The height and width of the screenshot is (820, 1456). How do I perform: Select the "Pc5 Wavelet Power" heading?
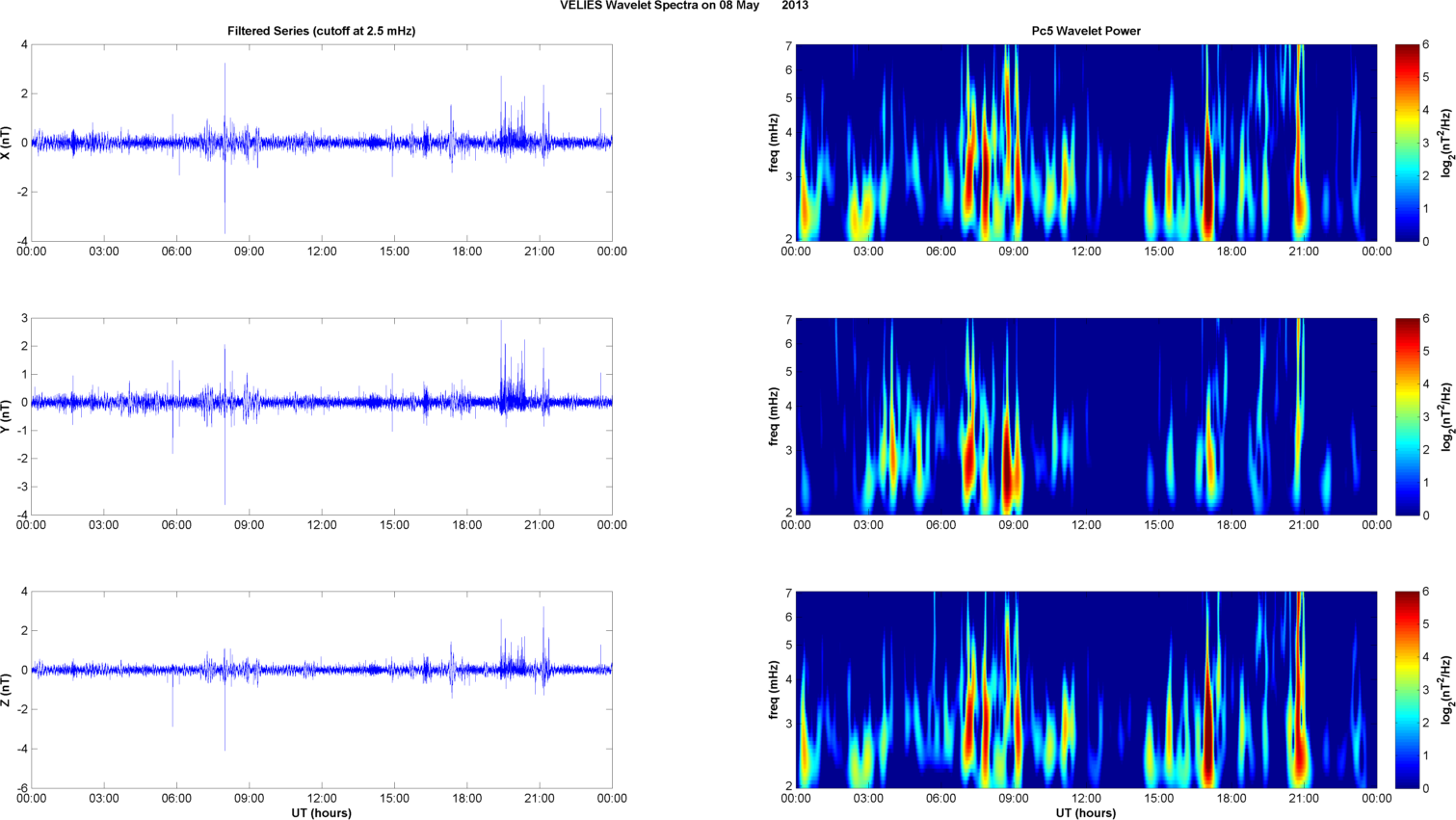(1086, 31)
